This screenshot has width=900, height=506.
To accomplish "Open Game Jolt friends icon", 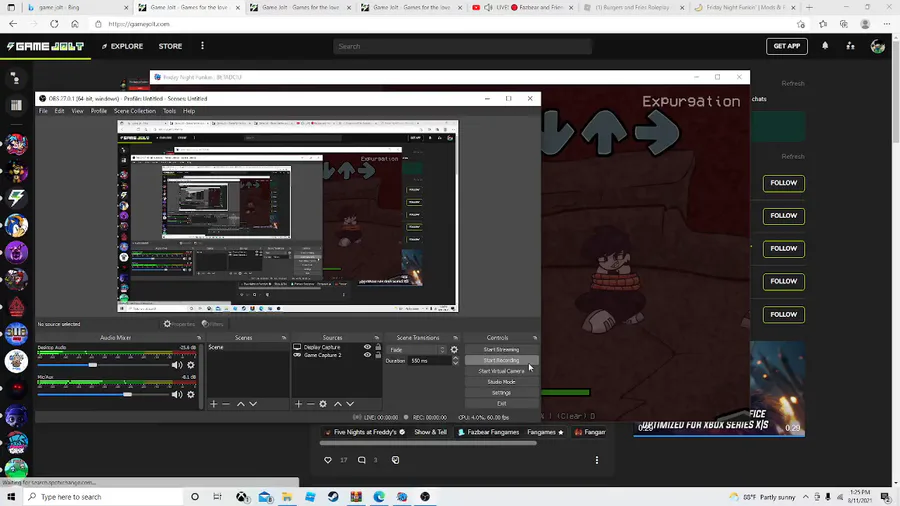I will 851,46.
